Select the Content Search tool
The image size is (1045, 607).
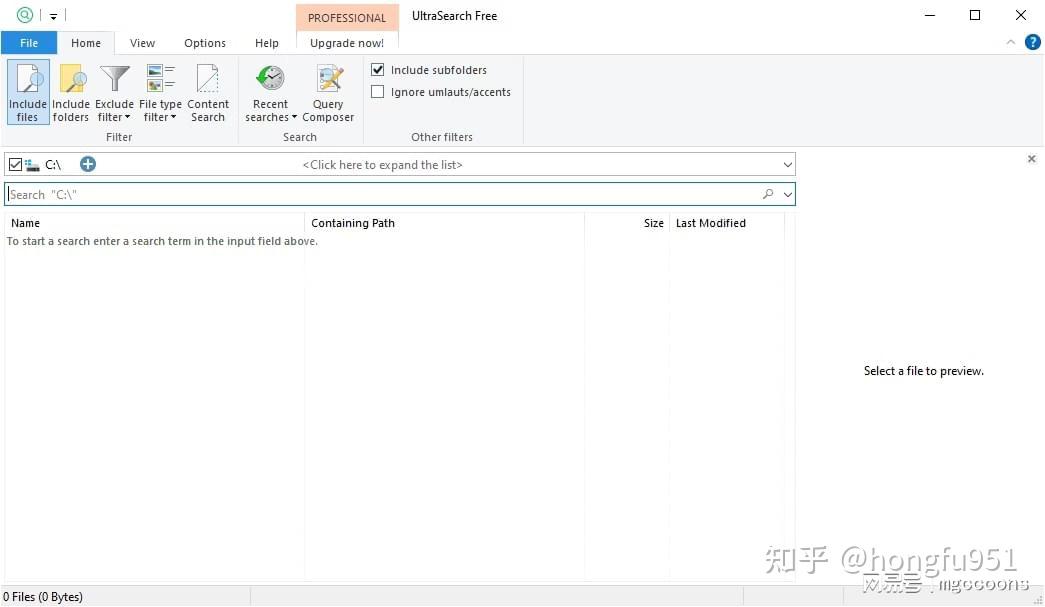208,92
